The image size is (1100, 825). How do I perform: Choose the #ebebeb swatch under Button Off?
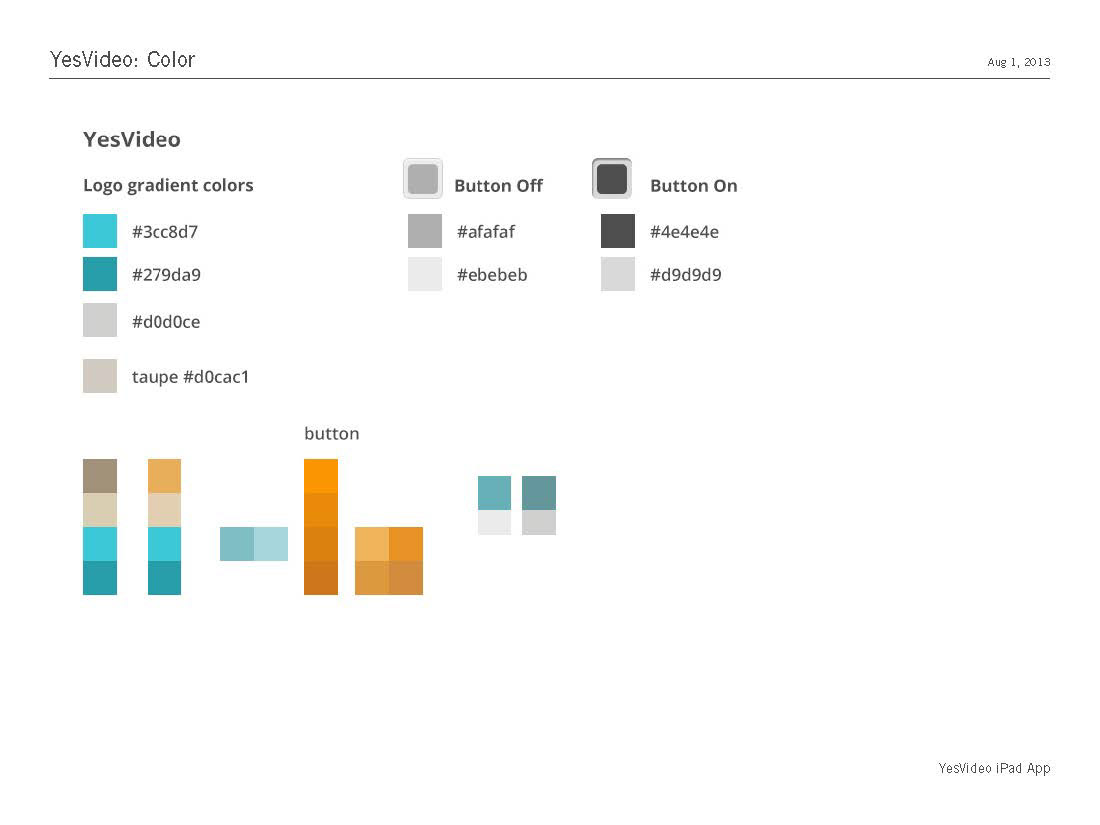pos(425,274)
